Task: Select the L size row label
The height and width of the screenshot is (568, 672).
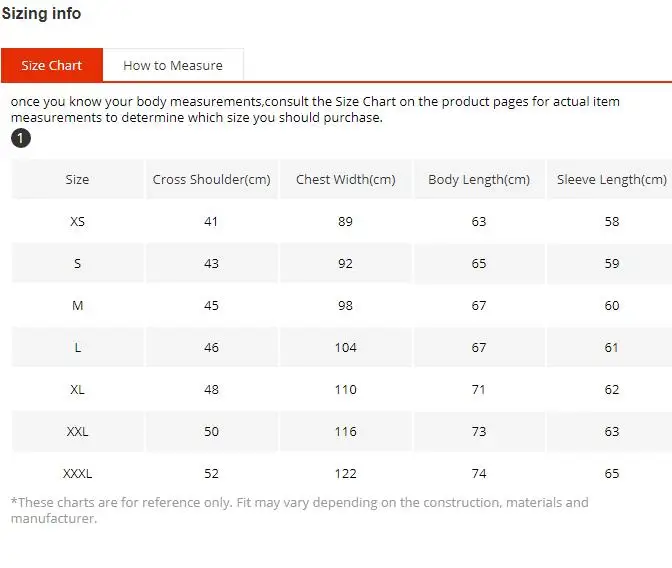Action: coord(78,348)
